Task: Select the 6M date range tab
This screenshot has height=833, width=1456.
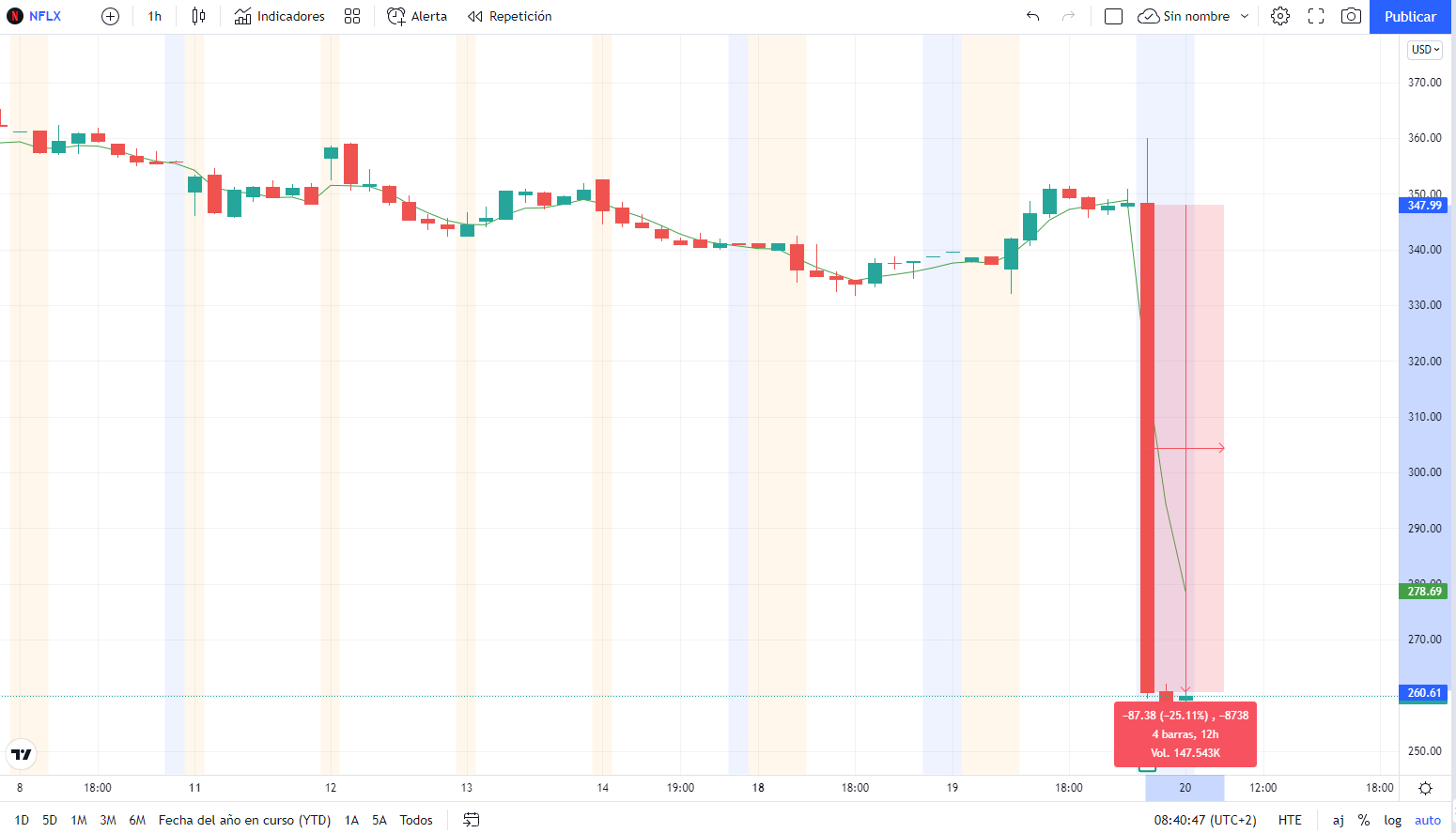Action: pyautogui.click(x=137, y=820)
